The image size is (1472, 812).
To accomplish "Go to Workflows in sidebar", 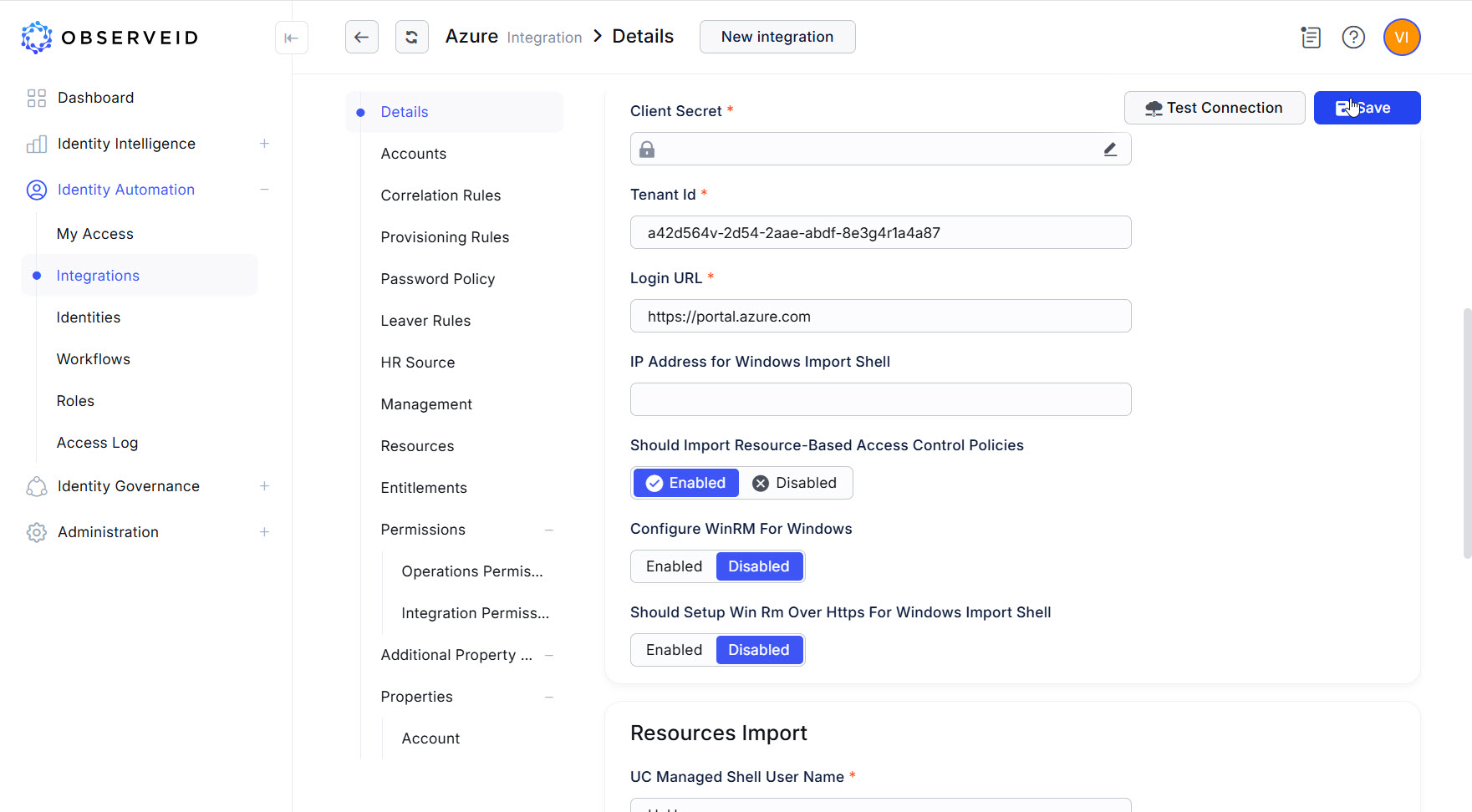I will tap(94, 359).
